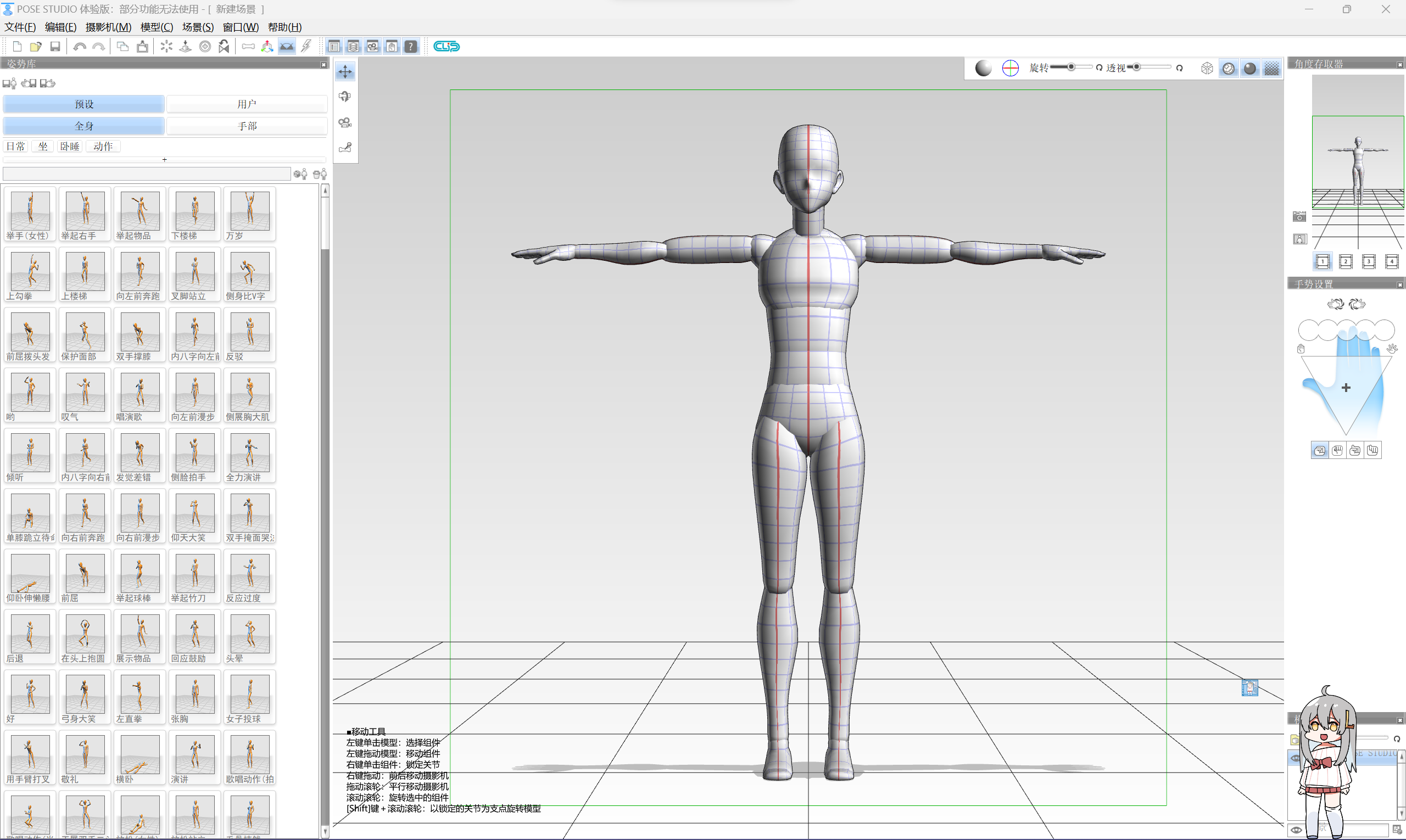Filter poses by the 日常 tag

coord(15,147)
